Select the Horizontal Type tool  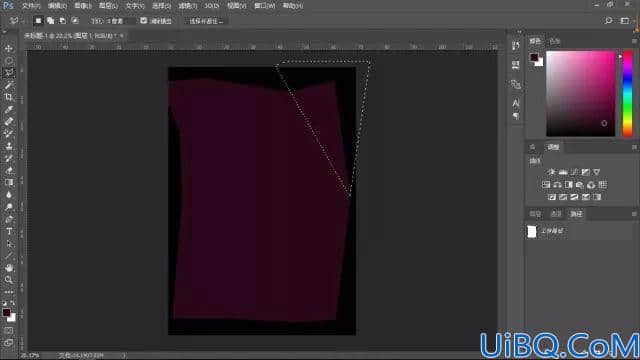click(9, 231)
